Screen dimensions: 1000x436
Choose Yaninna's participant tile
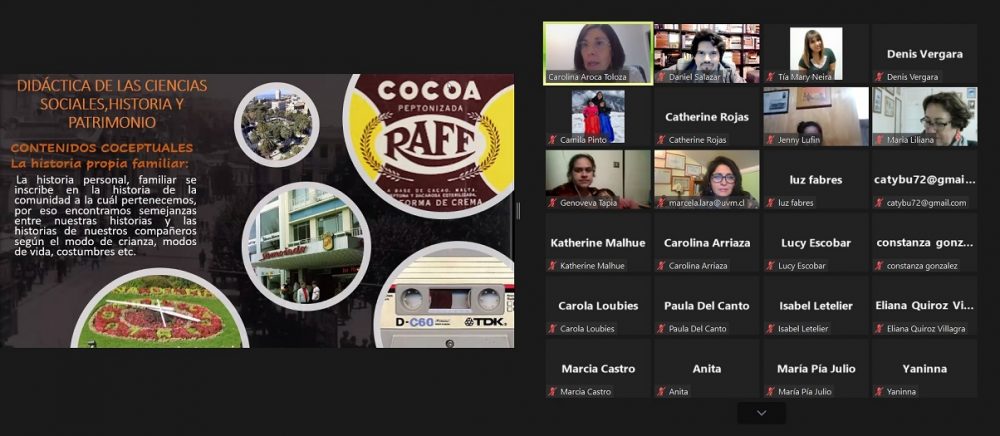pyautogui.click(x=925, y=368)
